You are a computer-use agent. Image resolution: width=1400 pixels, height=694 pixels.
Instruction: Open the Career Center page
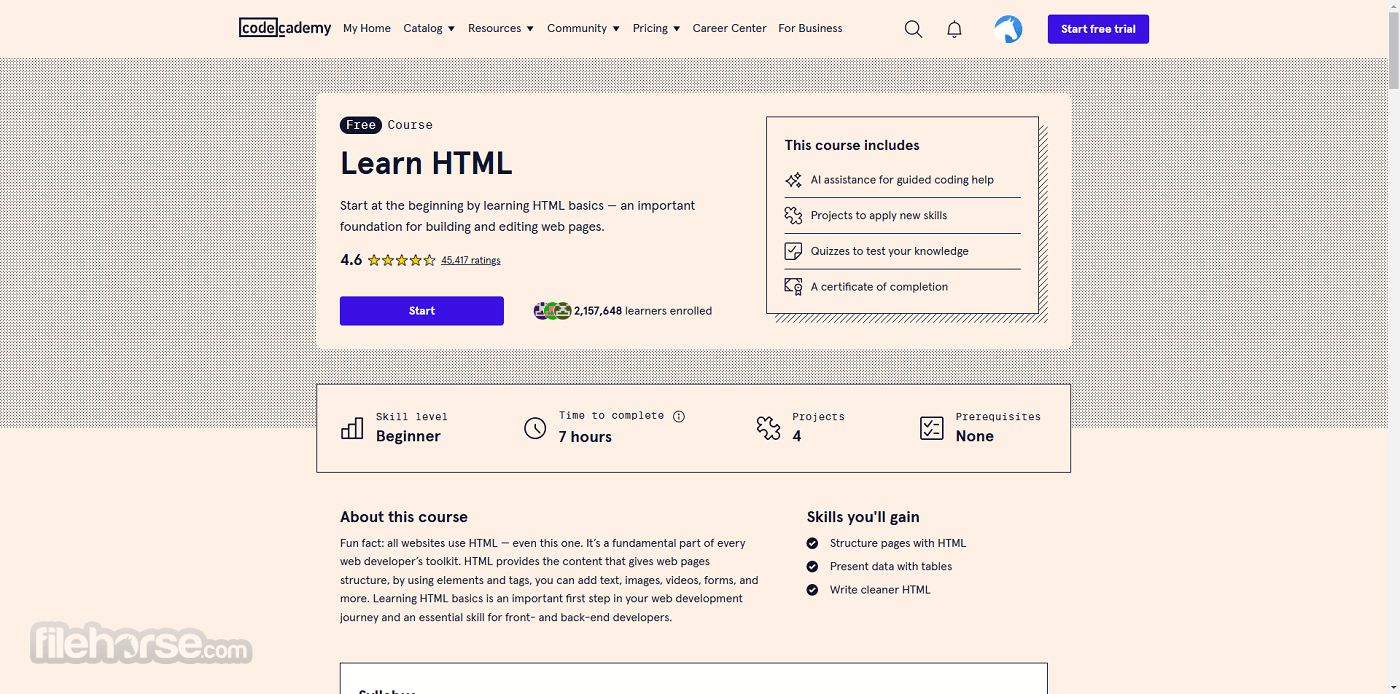tap(729, 28)
